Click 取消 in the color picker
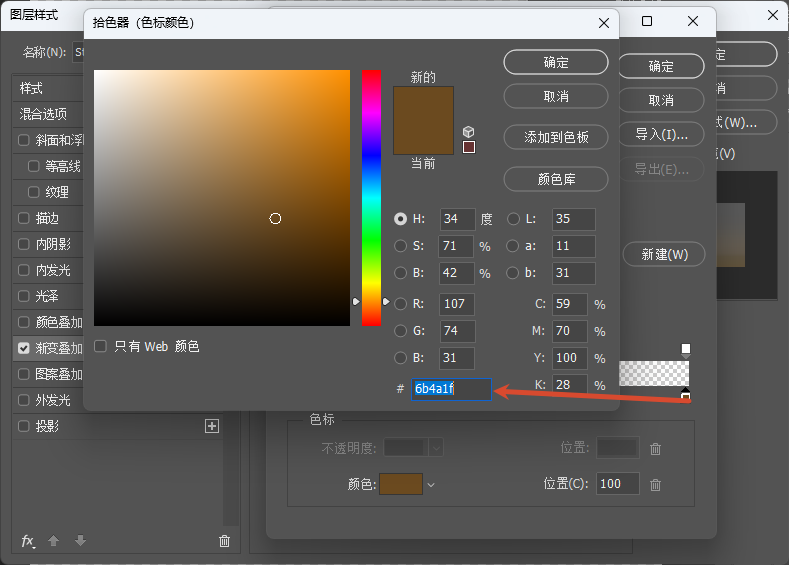This screenshot has width=789, height=565. [556, 96]
